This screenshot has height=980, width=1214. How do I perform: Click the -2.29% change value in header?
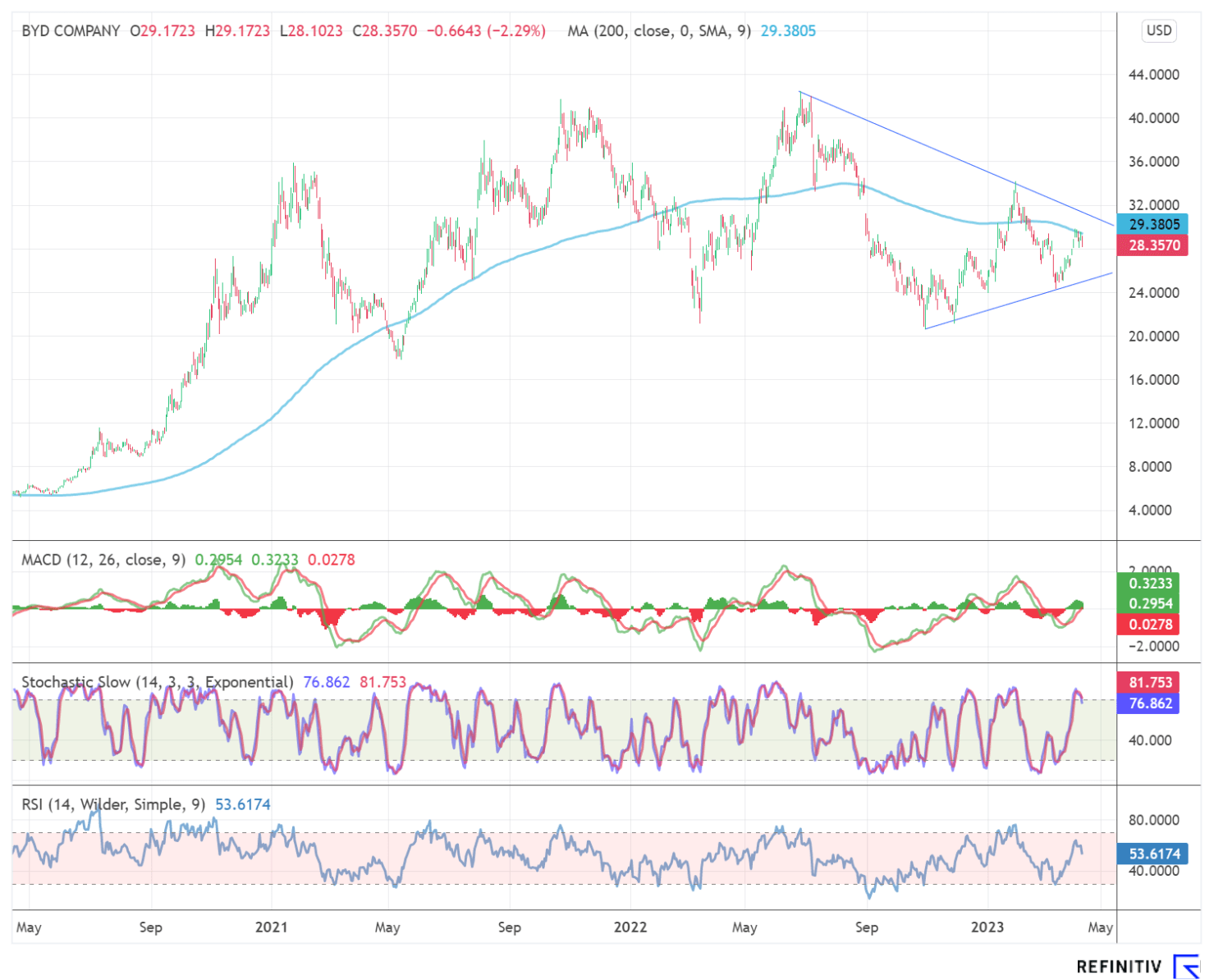pyautogui.click(x=516, y=31)
